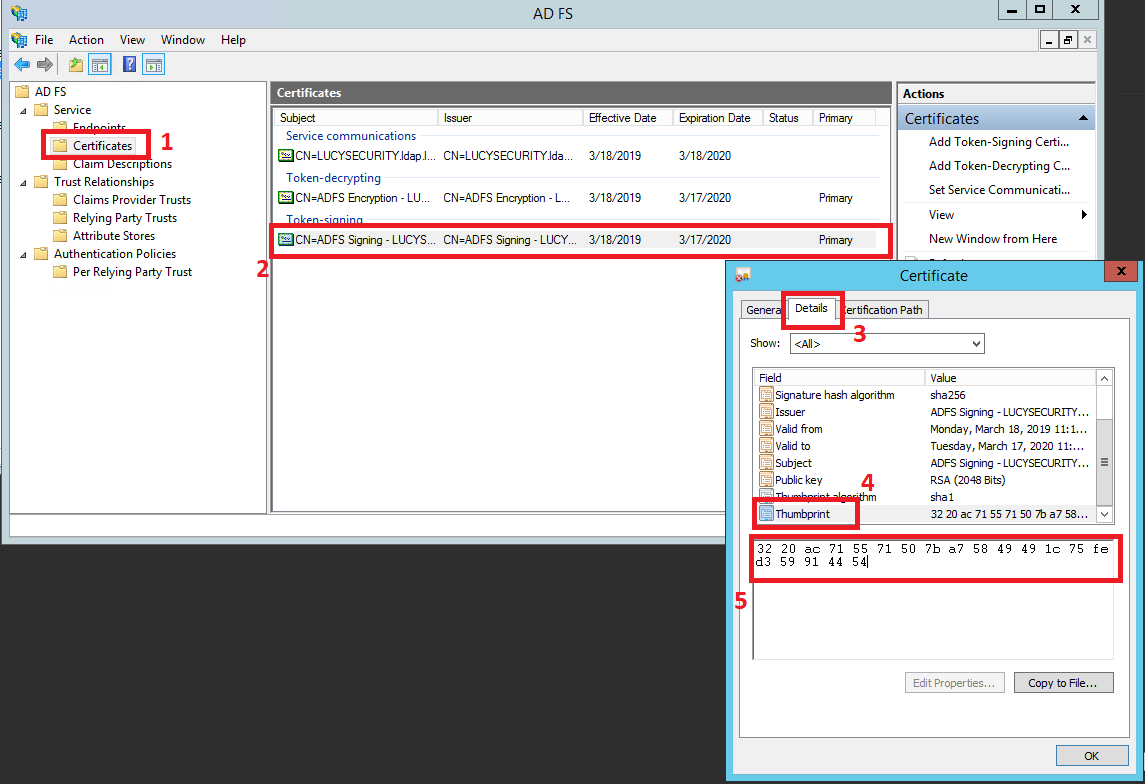Click the OK button in Certificate dialog
Viewport: 1145px width, 784px height.
(x=1091, y=756)
